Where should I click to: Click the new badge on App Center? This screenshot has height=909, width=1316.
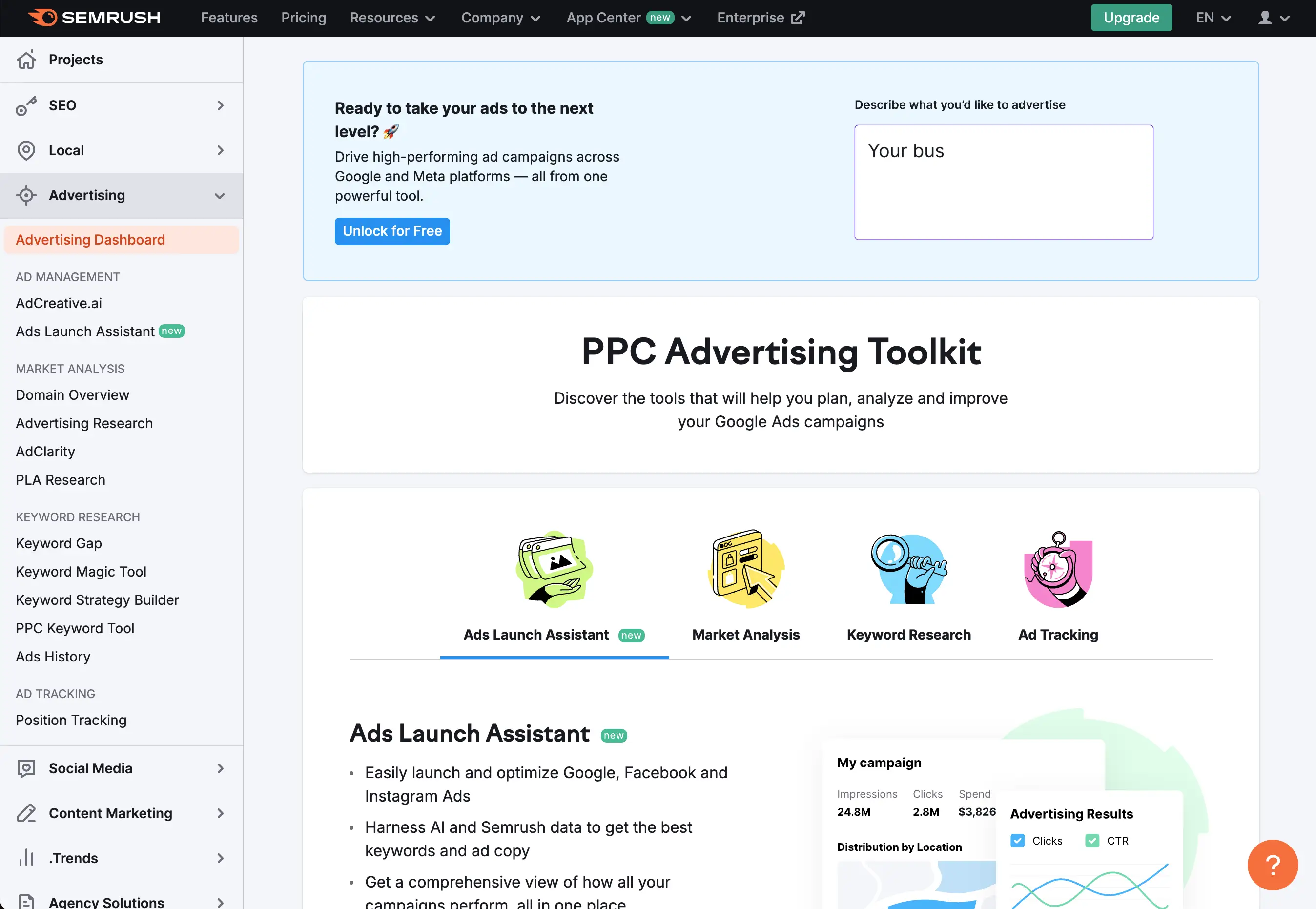point(660,17)
